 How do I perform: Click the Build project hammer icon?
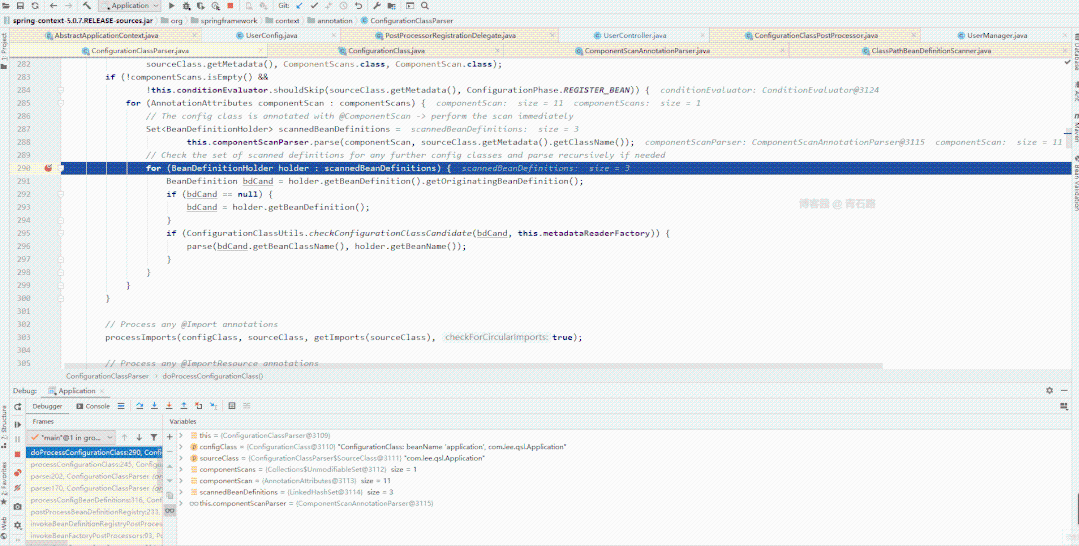pos(87,6)
